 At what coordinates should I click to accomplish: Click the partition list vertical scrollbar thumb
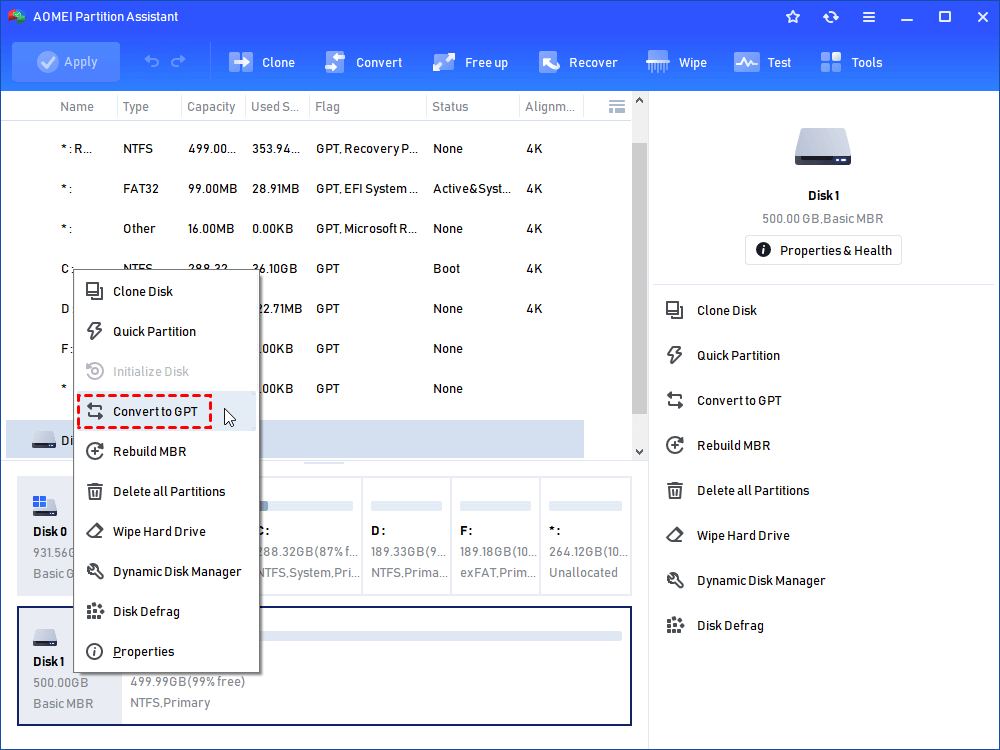click(639, 278)
